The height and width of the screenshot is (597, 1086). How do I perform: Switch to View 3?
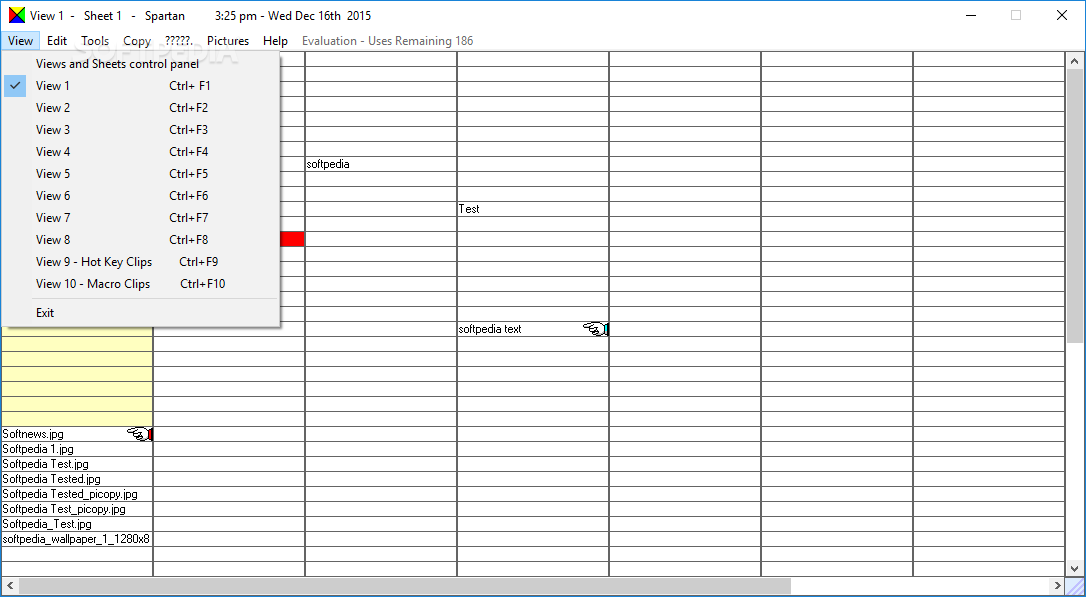coord(141,130)
